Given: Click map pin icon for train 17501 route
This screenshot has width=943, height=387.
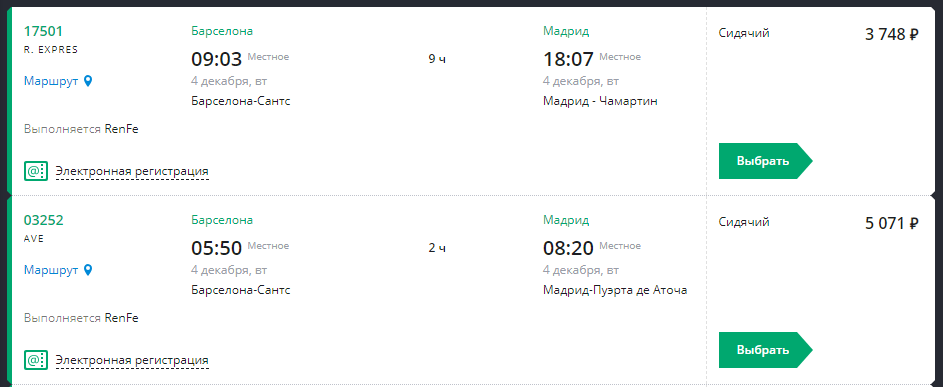Looking at the screenshot, I should pos(88,81).
